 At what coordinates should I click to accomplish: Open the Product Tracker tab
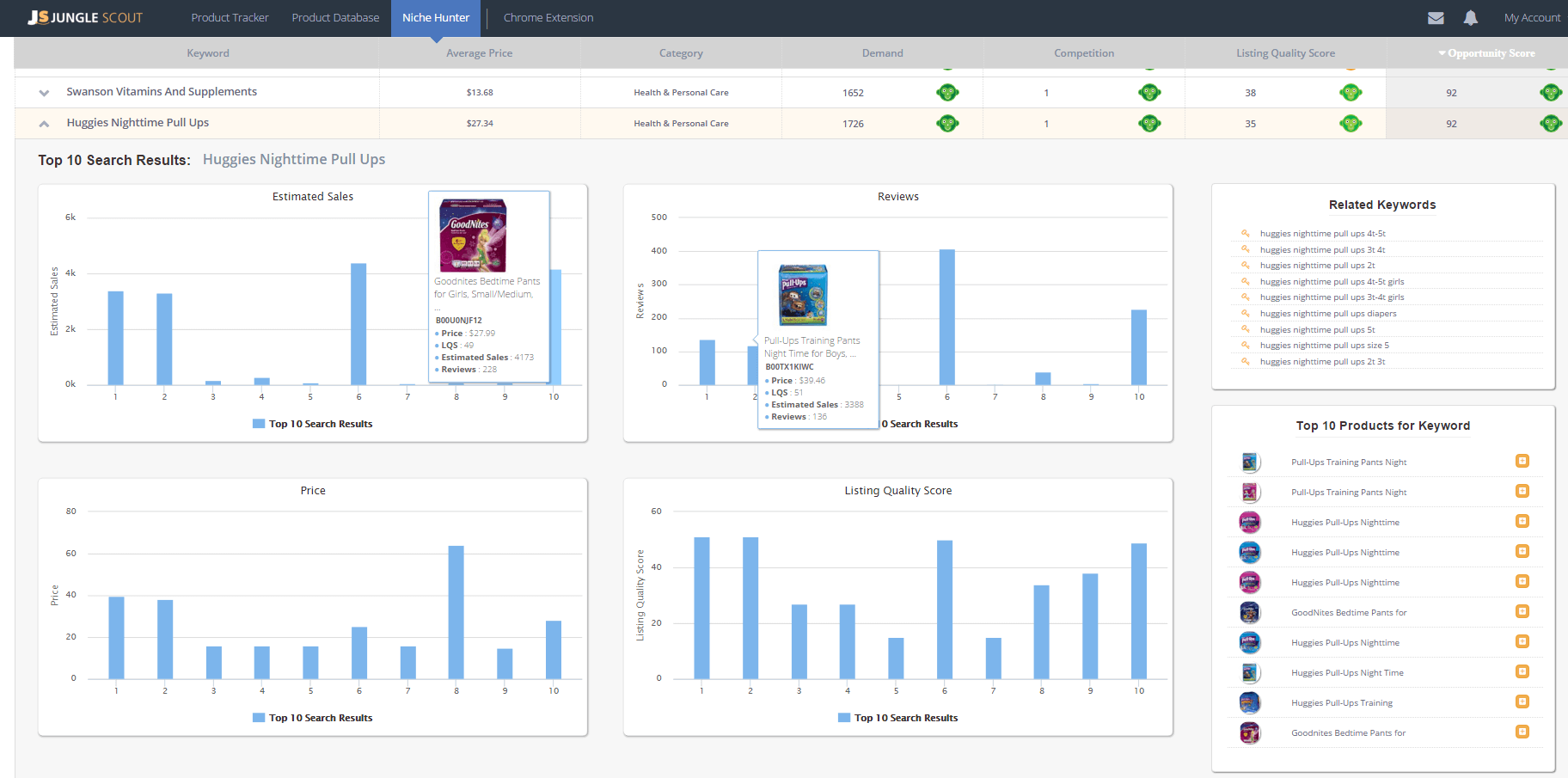[230, 17]
